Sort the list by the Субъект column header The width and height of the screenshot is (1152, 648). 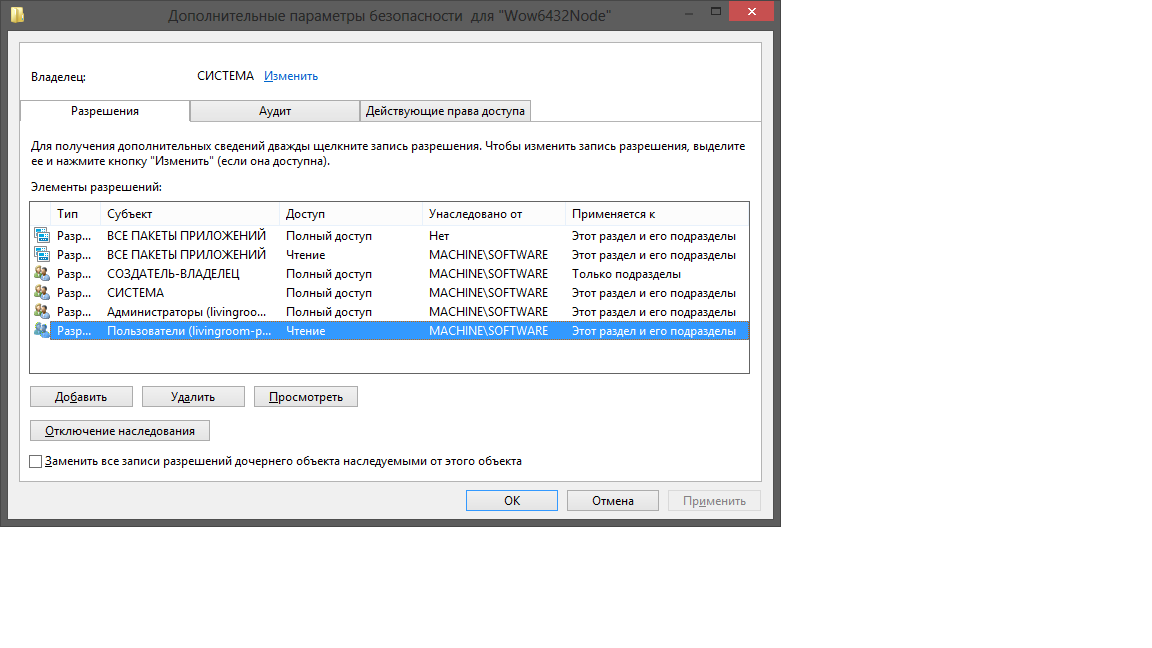(x=189, y=214)
